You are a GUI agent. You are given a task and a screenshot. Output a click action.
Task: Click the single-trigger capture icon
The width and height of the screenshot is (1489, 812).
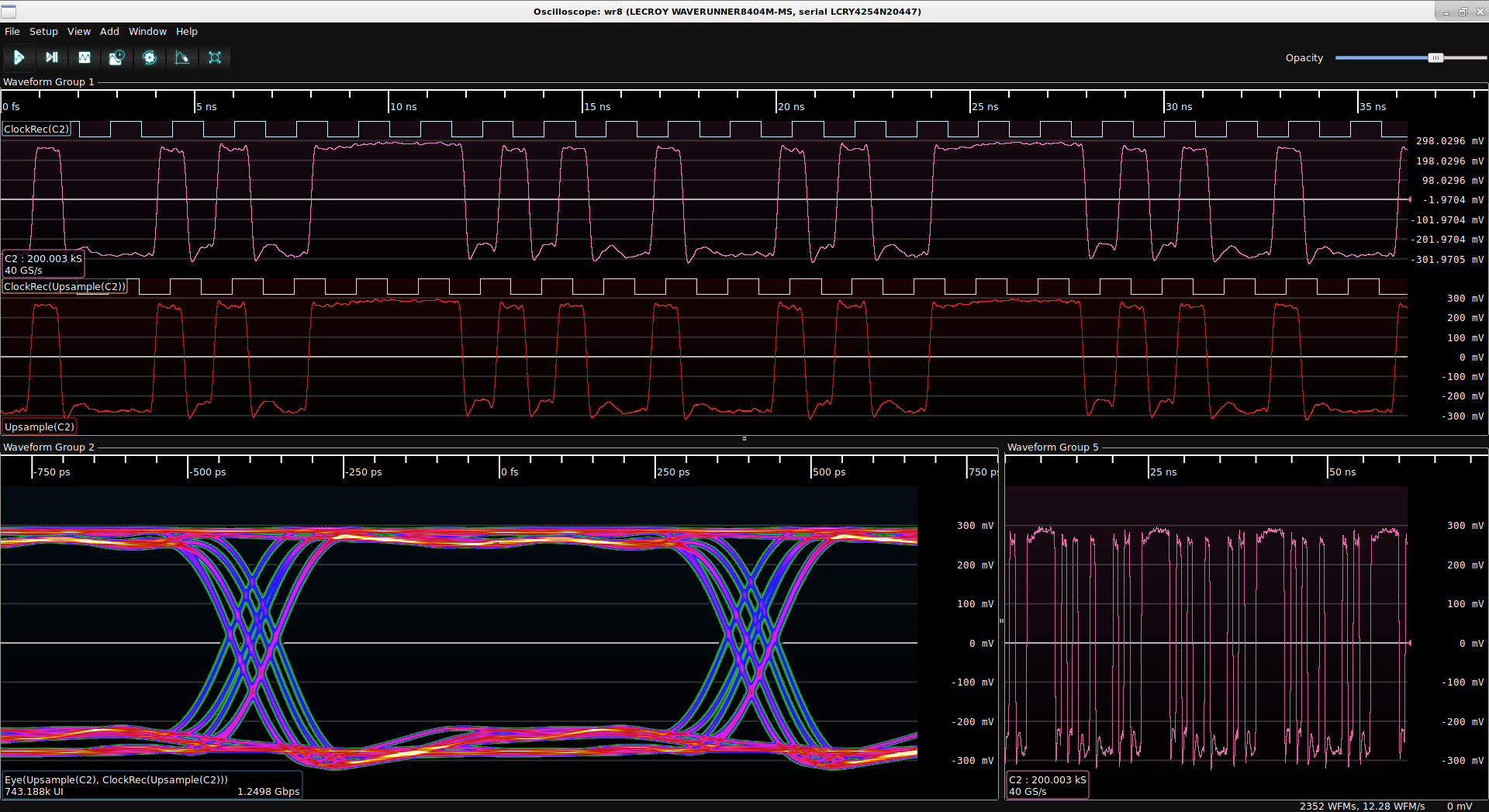pyautogui.click(x=52, y=57)
